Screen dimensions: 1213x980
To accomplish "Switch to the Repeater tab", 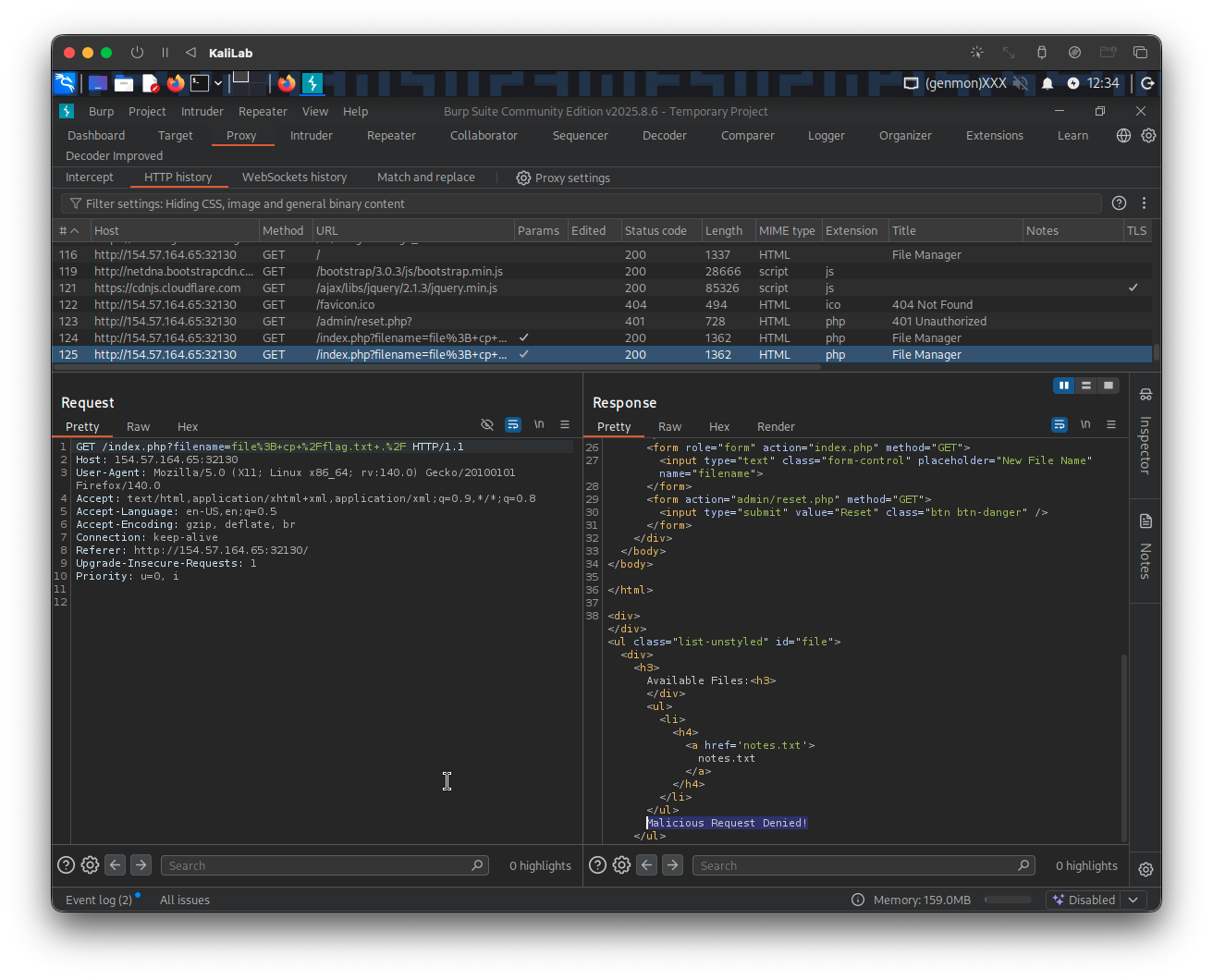I will pos(391,135).
